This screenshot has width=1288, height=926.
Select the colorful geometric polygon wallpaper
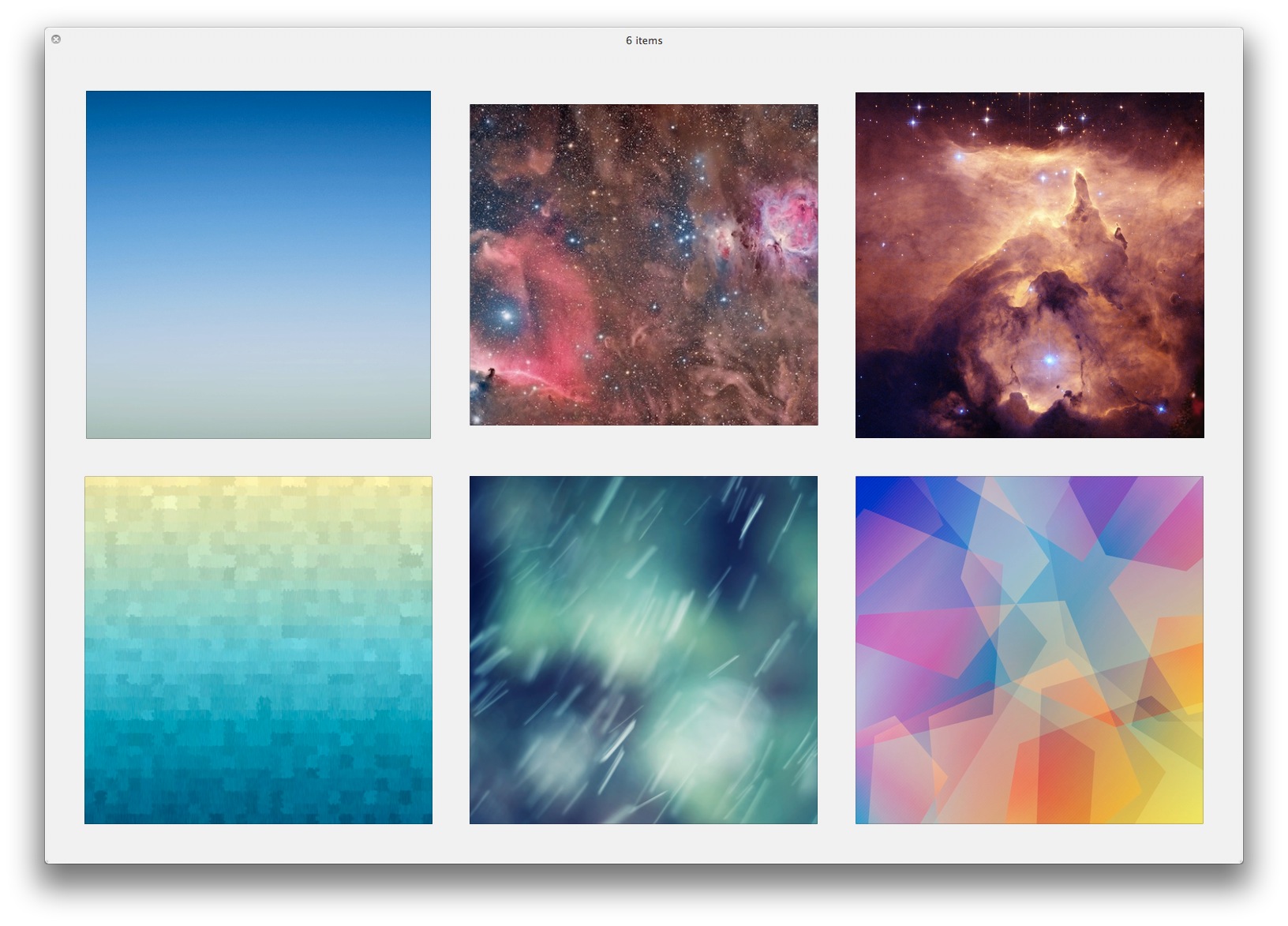pos(1029,650)
